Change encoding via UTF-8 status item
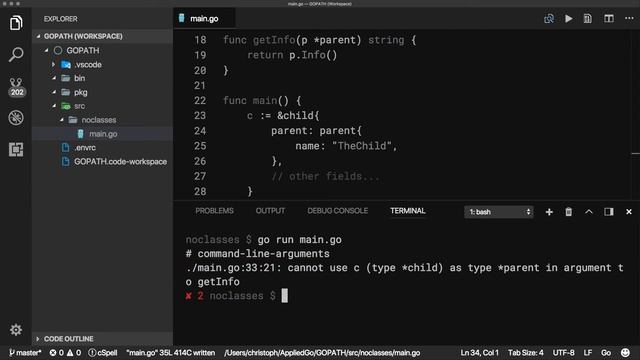The width and height of the screenshot is (640, 360). pyautogui.click(x=563, y=353)
